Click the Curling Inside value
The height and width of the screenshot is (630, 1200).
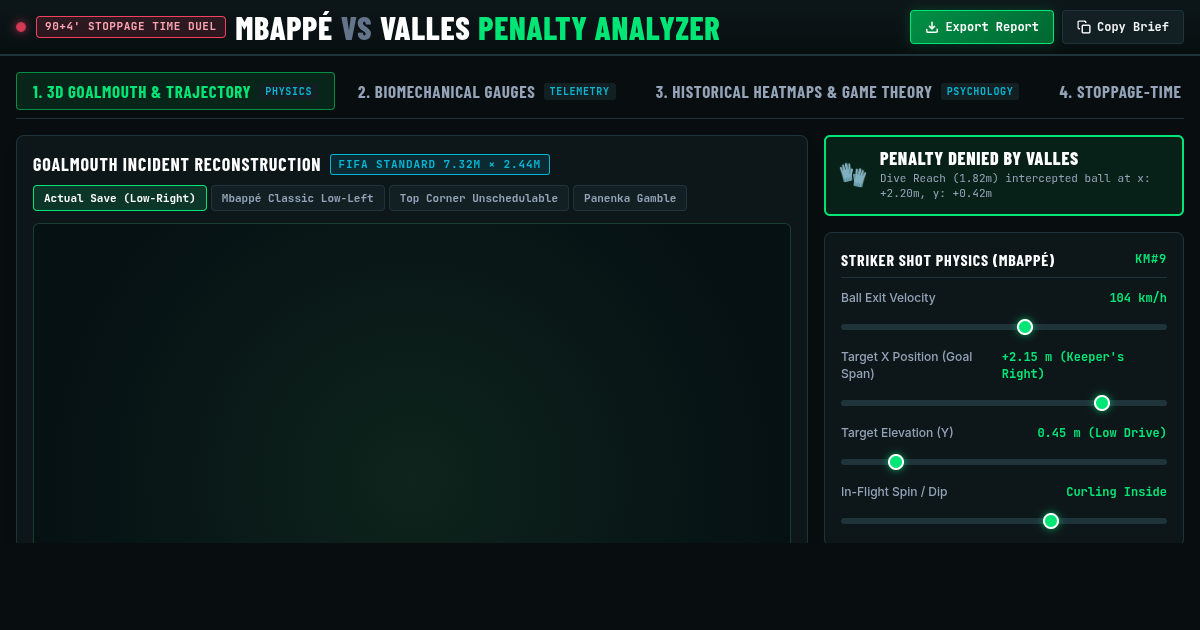[x=1116, y=492]
